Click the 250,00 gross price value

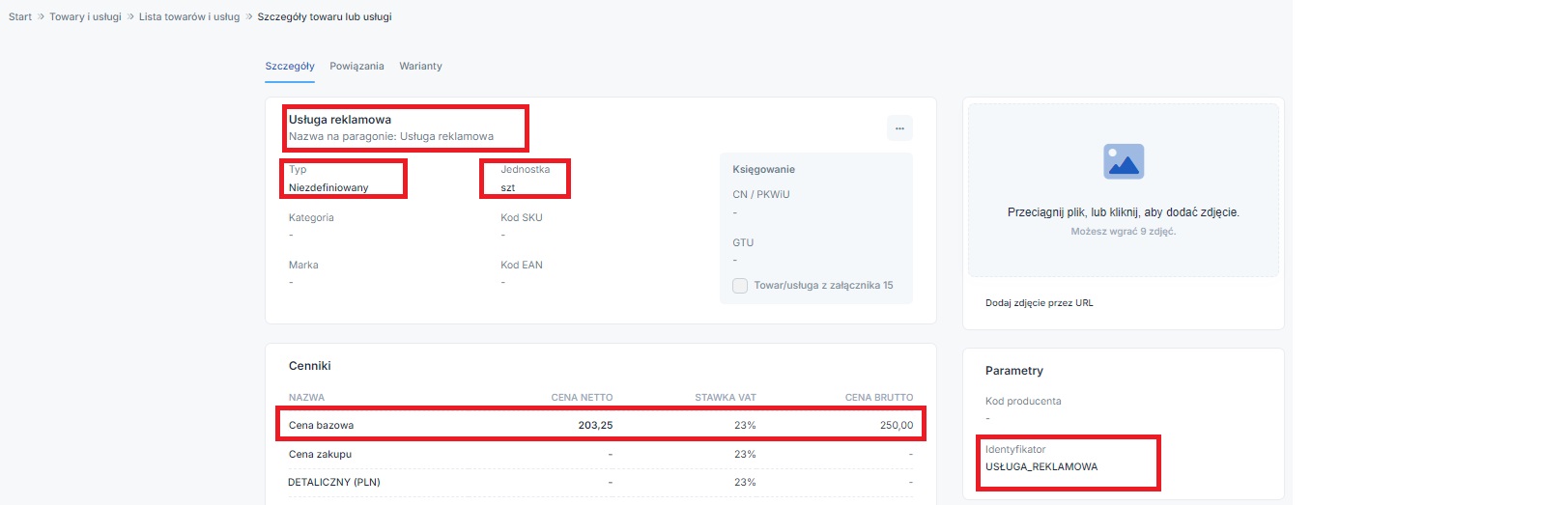[896, 426]
